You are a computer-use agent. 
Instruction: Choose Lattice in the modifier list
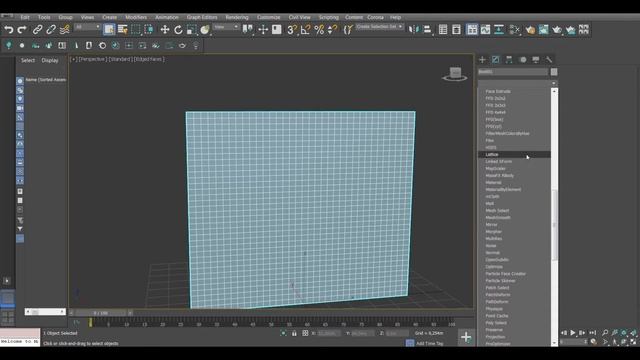pos(514,154)
